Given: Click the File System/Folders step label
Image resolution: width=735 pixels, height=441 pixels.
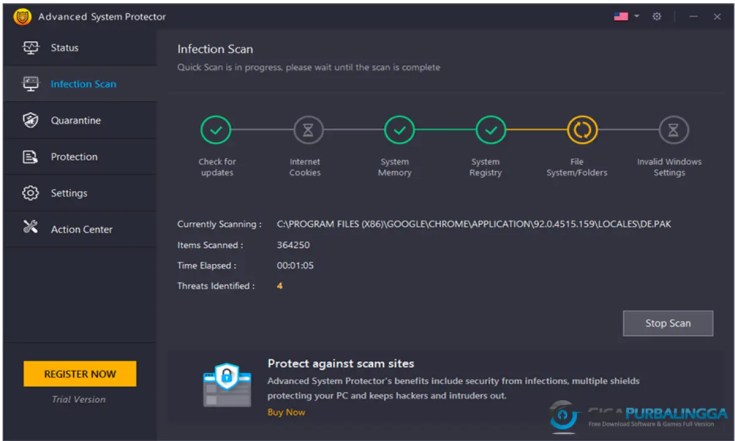Looking at the screenshot, I should 577,167.
